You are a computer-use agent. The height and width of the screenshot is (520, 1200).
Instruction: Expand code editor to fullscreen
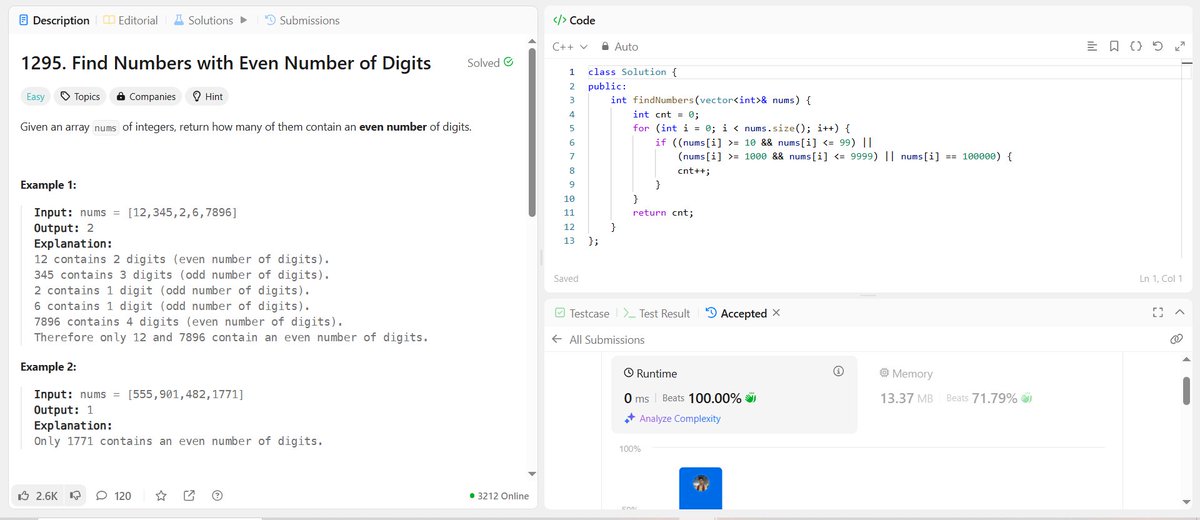[x=1179, y=46]
